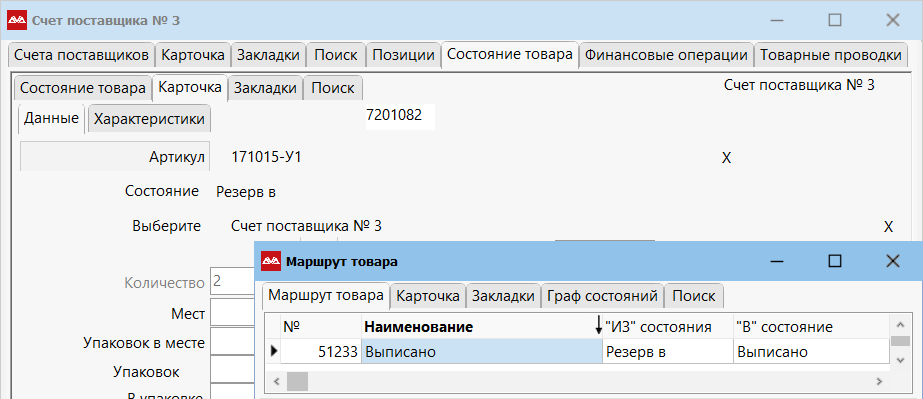Switch to the Граф состояний tab
Screen dimensions: 923x399
603,296
